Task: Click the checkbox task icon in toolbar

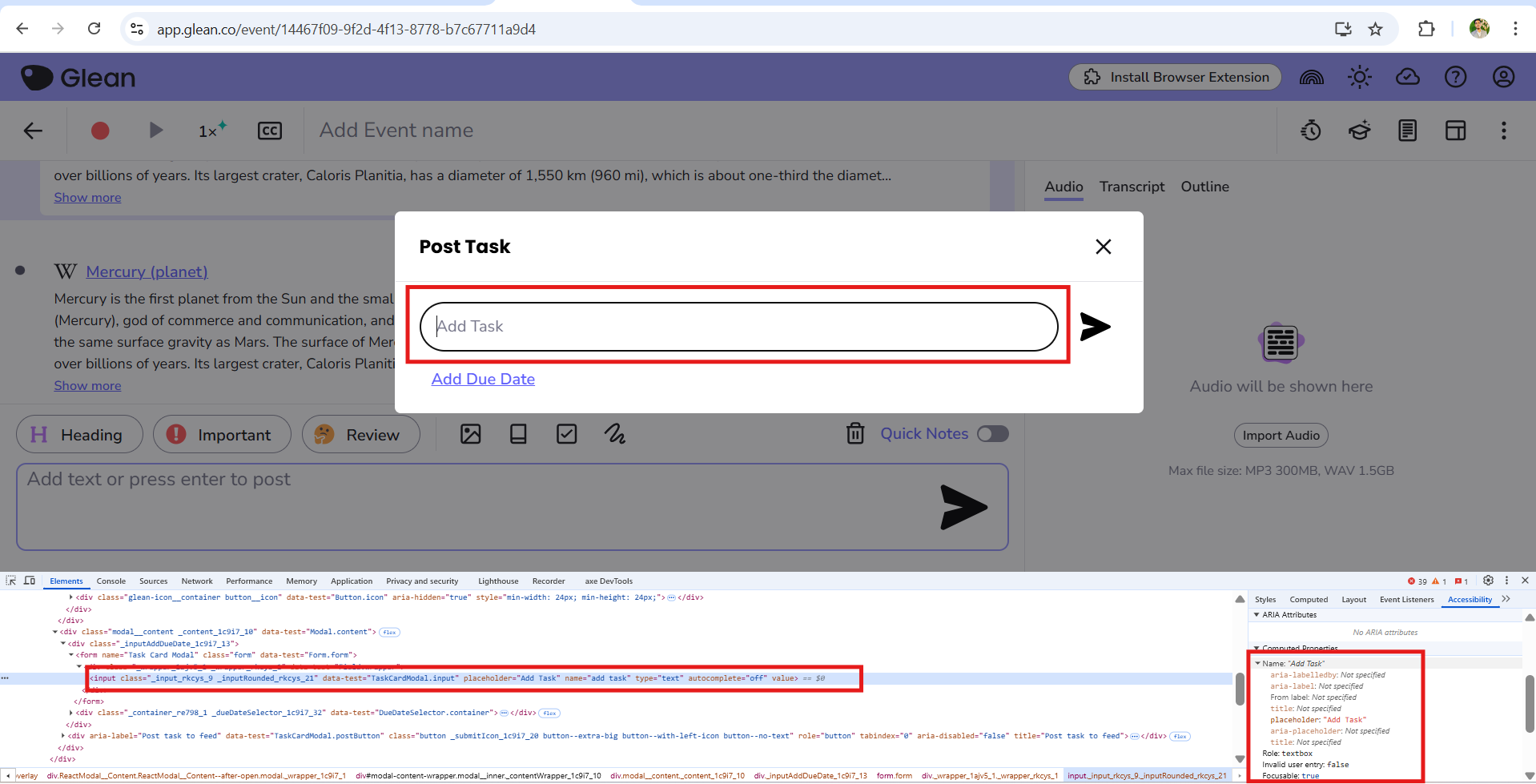Action: [x=567, y=434]
